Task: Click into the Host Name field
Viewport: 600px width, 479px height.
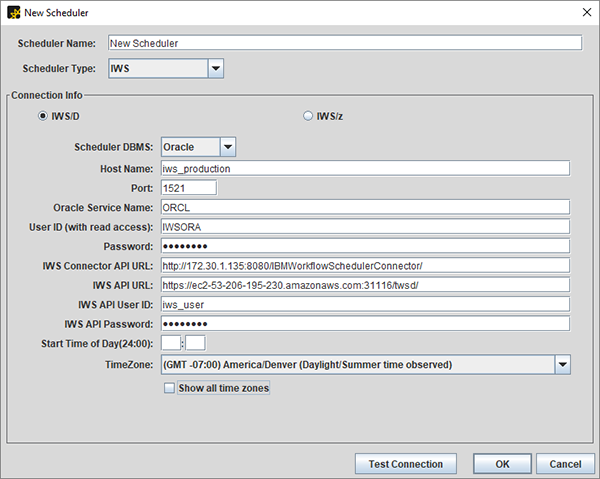Action: click(x=364, y=168)
